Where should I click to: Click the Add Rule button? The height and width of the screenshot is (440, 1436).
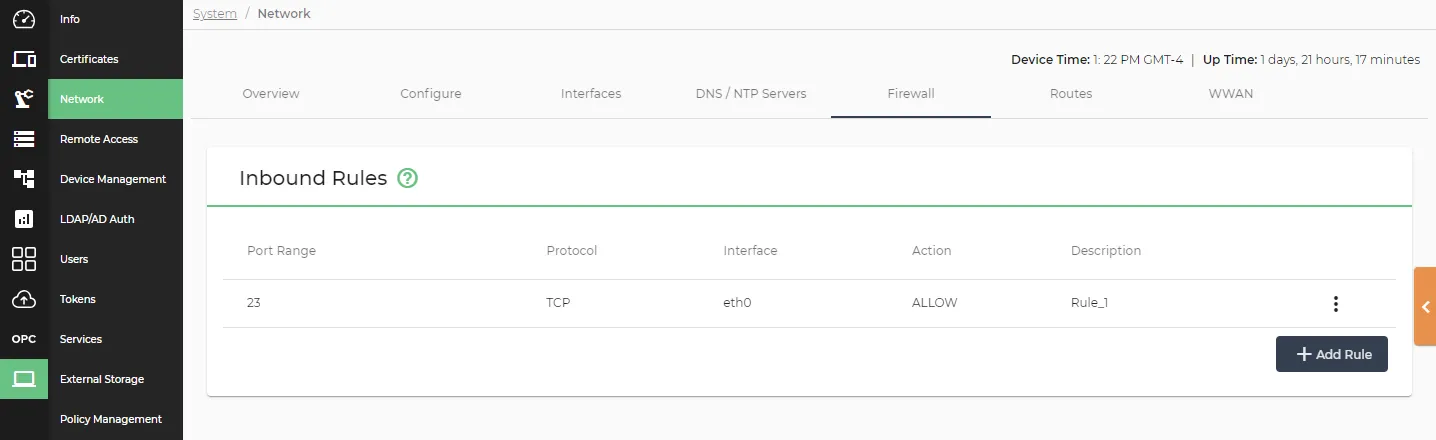(x=1332, y=354)
